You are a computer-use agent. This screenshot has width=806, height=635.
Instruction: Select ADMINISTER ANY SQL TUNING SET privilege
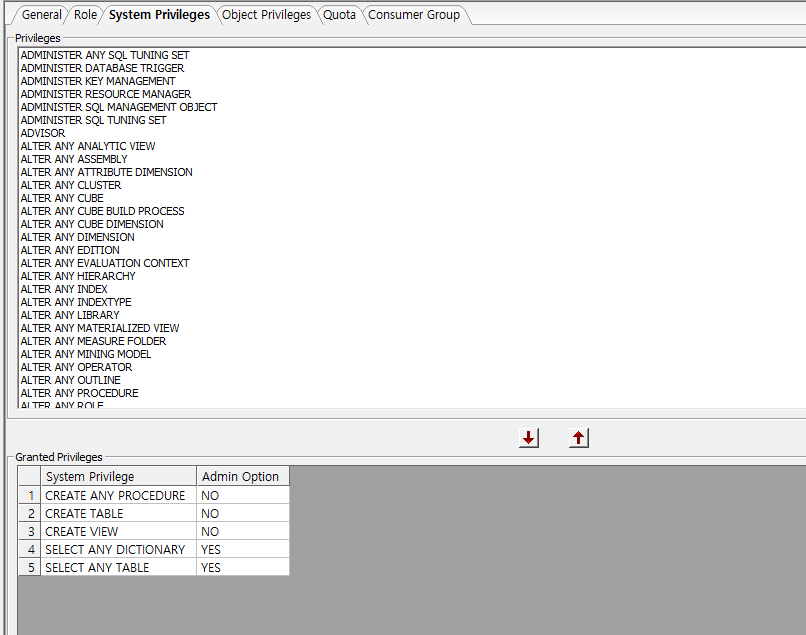105,55
